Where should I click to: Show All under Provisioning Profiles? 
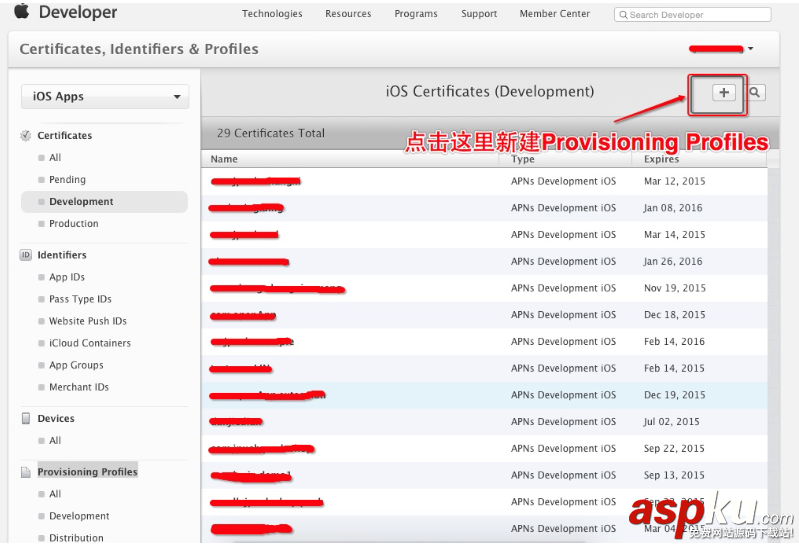(55, 494)
